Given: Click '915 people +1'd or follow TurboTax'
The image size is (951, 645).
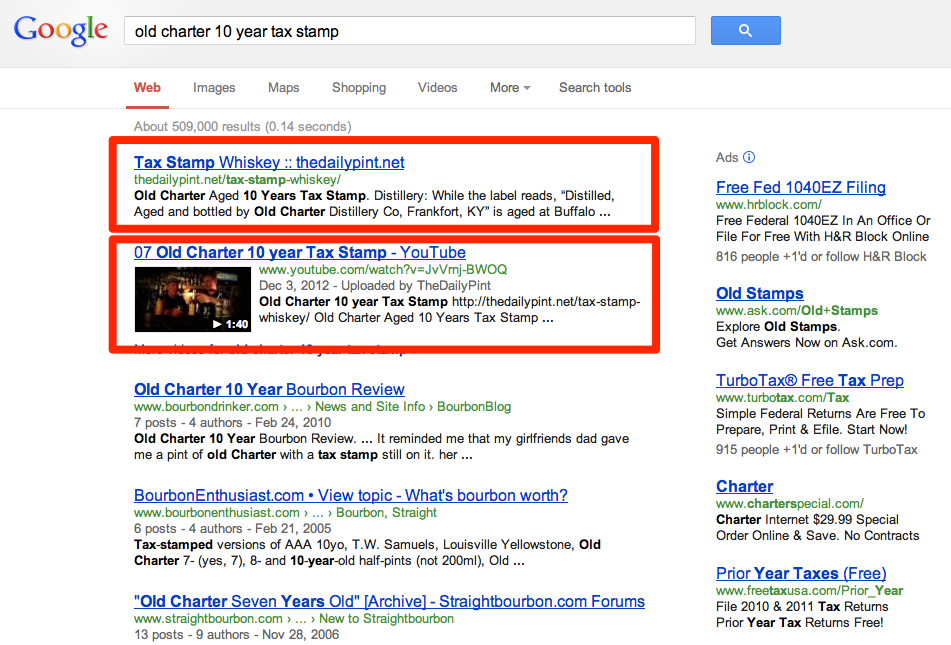Looking at the screenshot, I should [816, 450].
